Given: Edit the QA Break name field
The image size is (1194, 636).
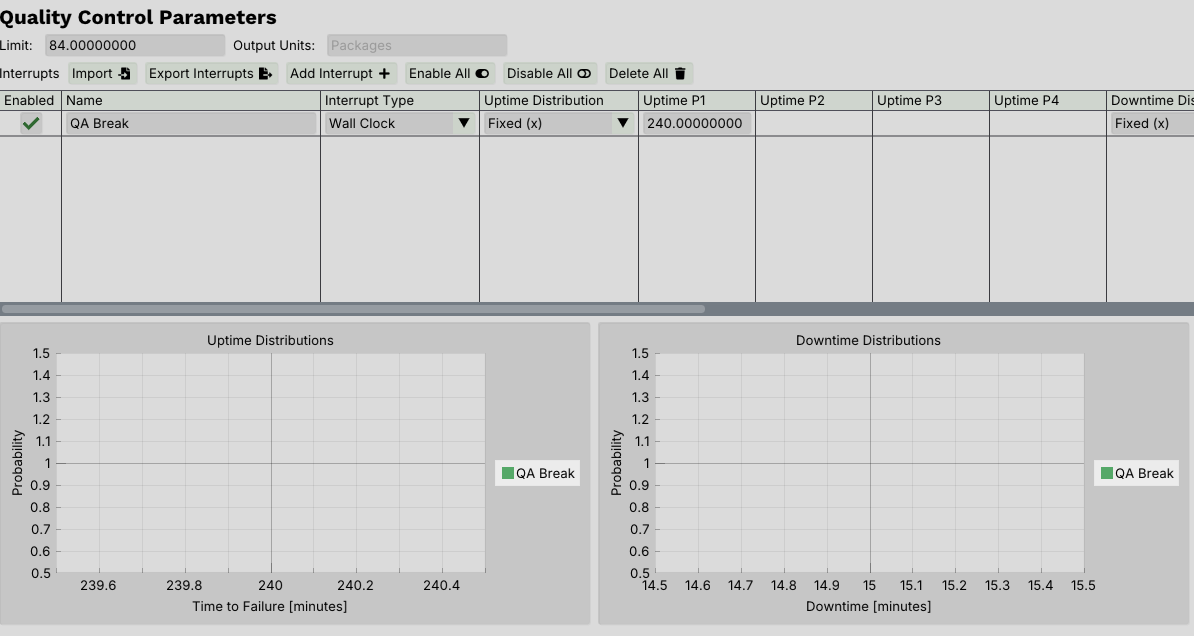Looking at the screenshot, I should coord(190,123).
